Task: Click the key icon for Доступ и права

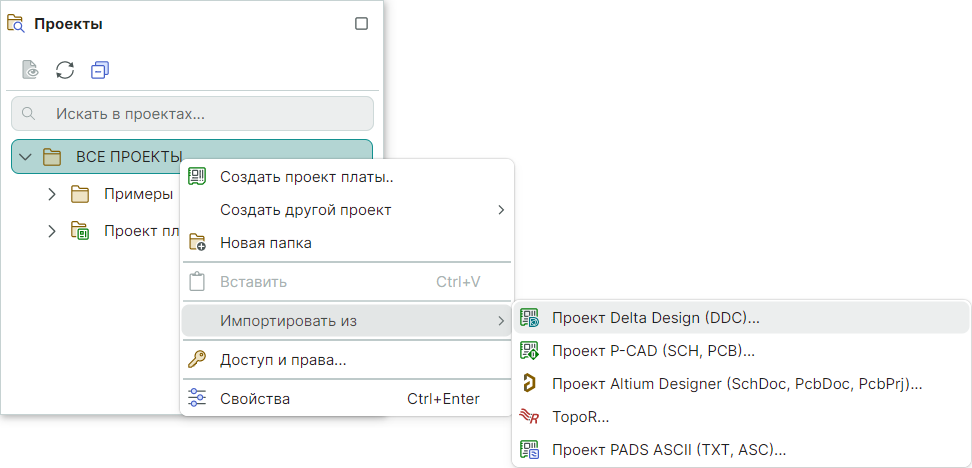Action: (x=197, y=360)
